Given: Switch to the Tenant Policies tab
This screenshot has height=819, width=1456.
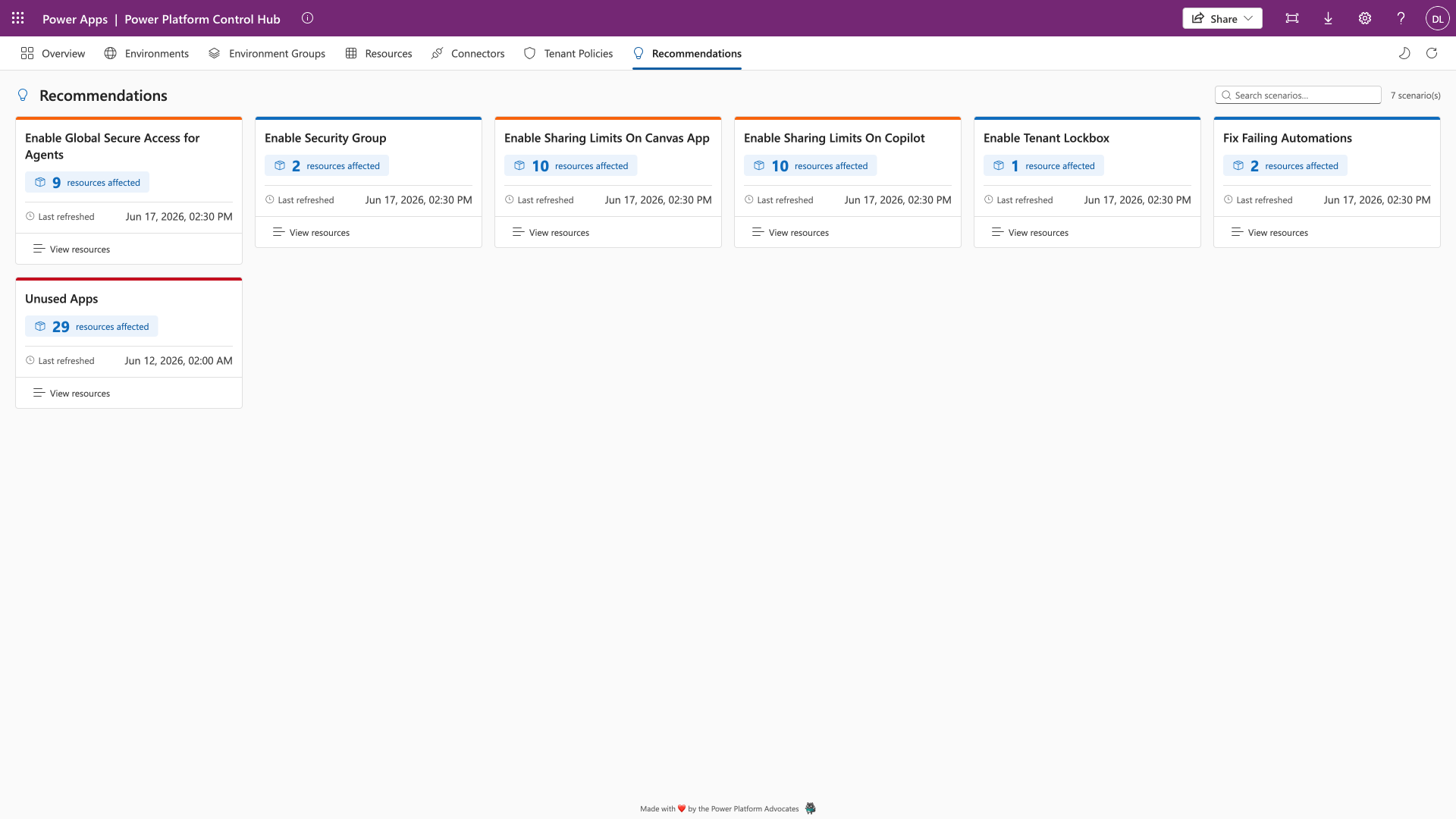Looking at the screenshot, I should [568, 53].
